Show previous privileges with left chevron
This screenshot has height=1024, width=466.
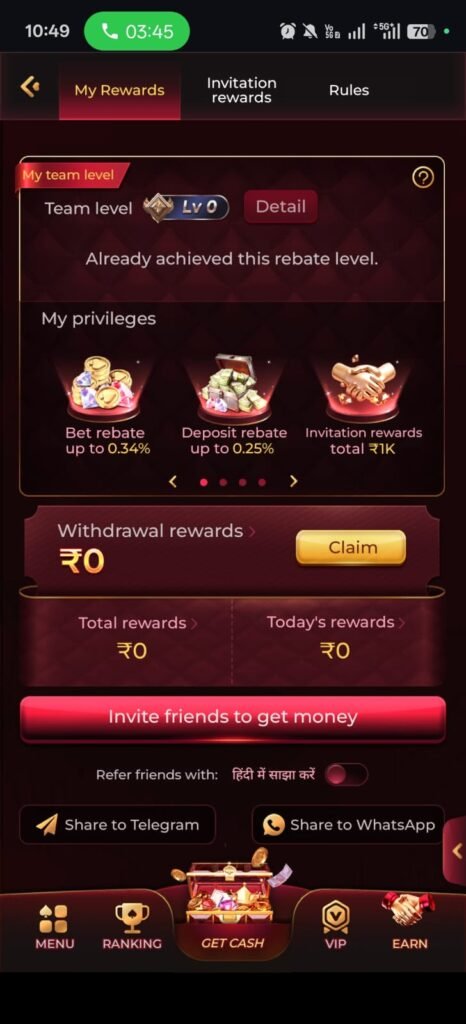pos(173,481)
